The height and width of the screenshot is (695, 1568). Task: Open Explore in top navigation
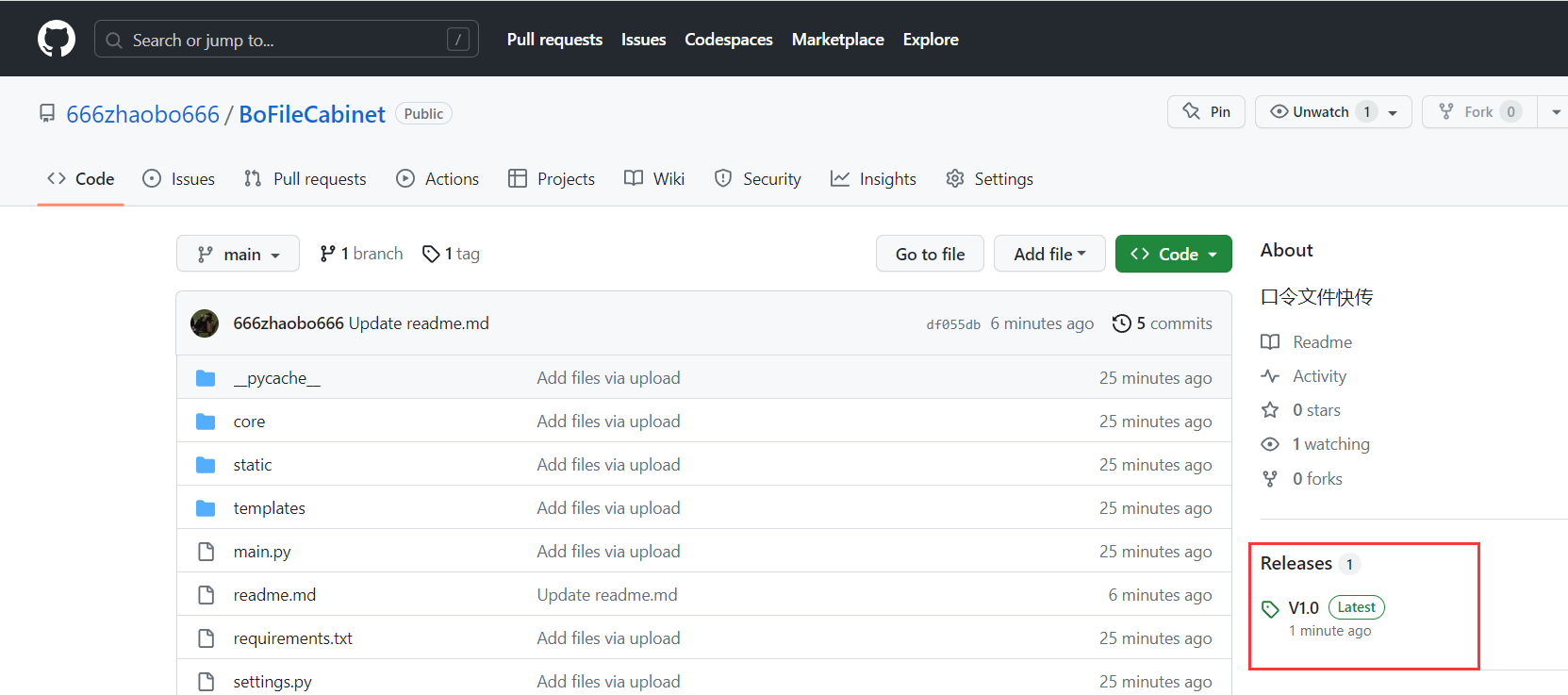pyautogui.click(x=931, y=40)
